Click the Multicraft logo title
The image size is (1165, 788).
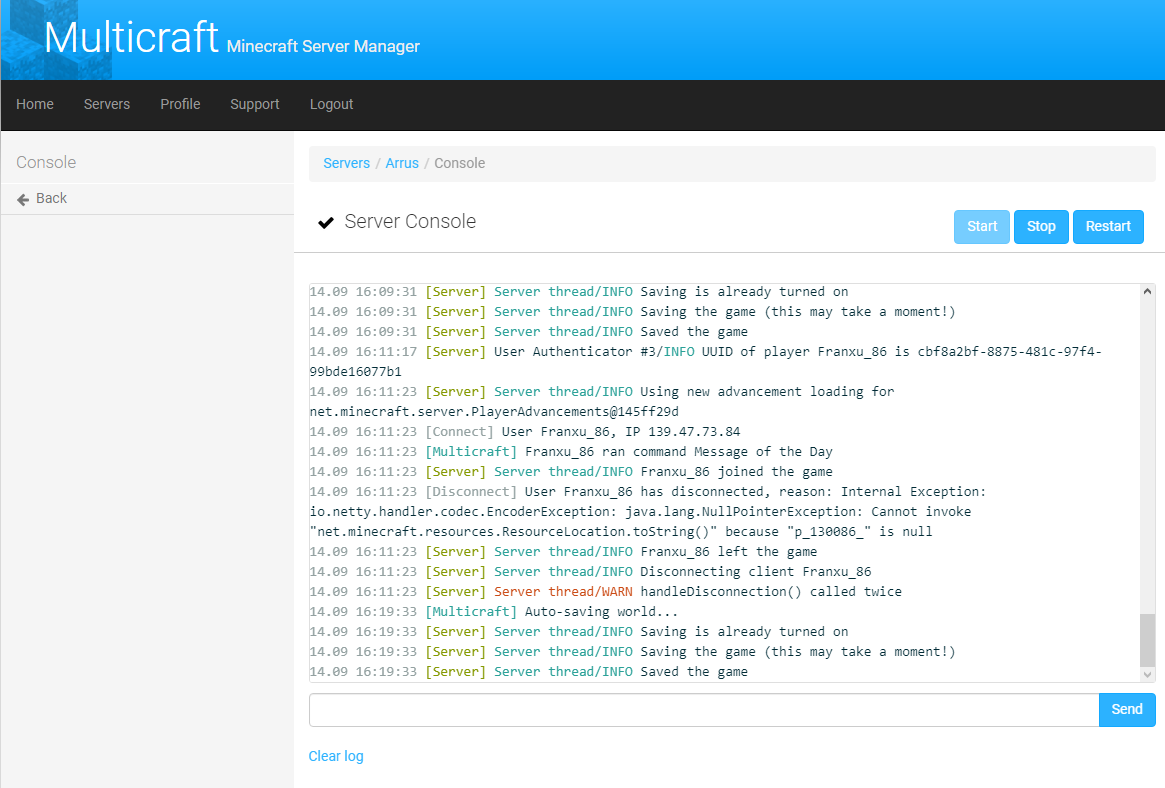click(132, 38)
